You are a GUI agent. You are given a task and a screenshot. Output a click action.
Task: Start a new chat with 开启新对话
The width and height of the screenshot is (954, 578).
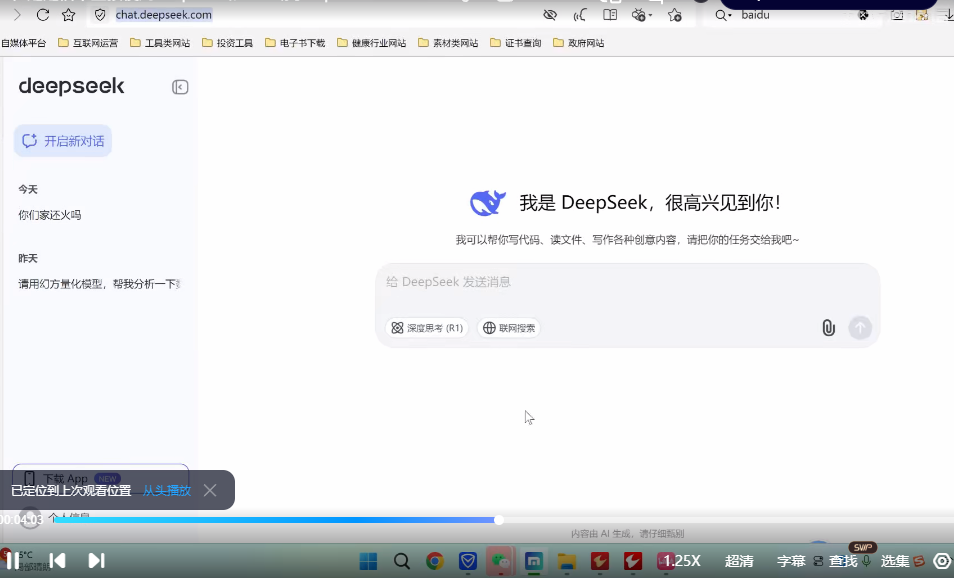point(63,141)
